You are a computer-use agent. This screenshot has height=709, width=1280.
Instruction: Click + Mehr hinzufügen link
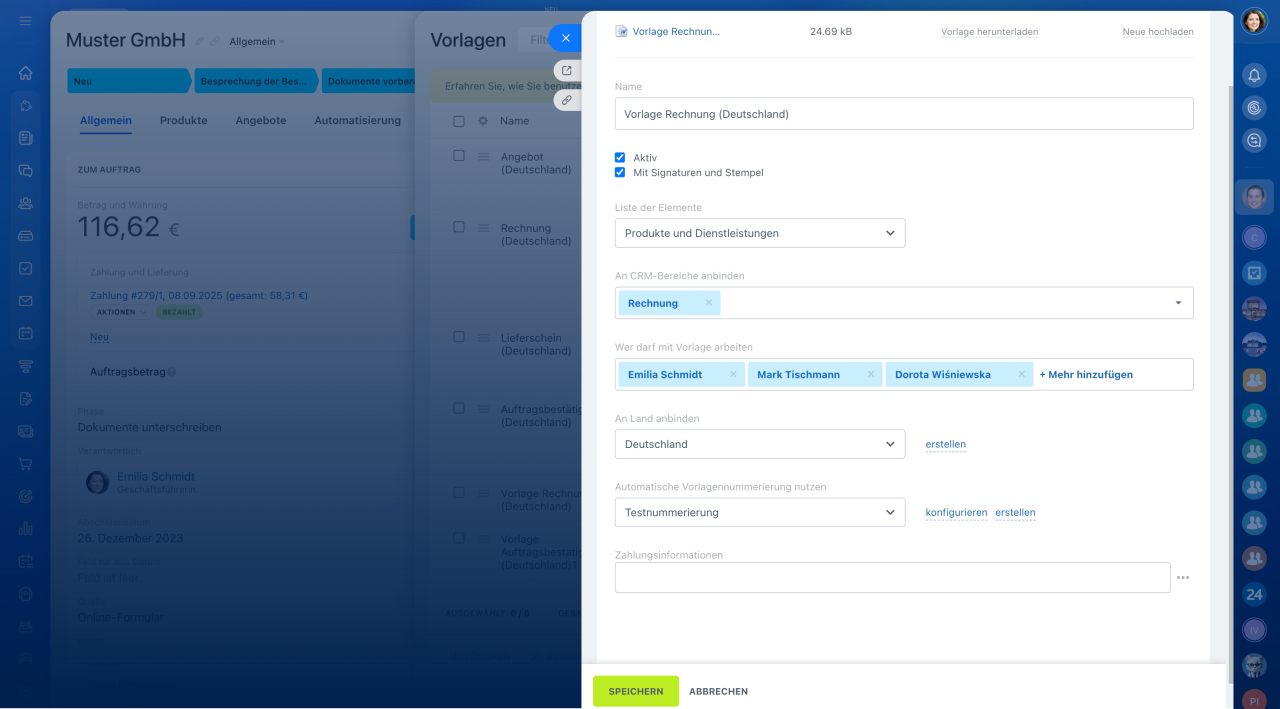click(x=1086, y=374)
